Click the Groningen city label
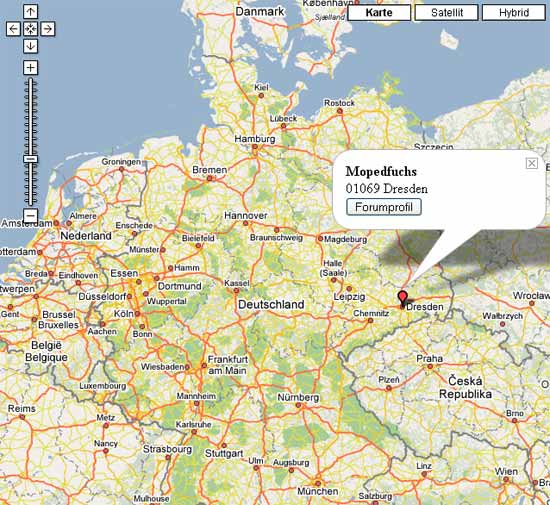This screenshot has width=550, height=505. click(x=121, y=162)
